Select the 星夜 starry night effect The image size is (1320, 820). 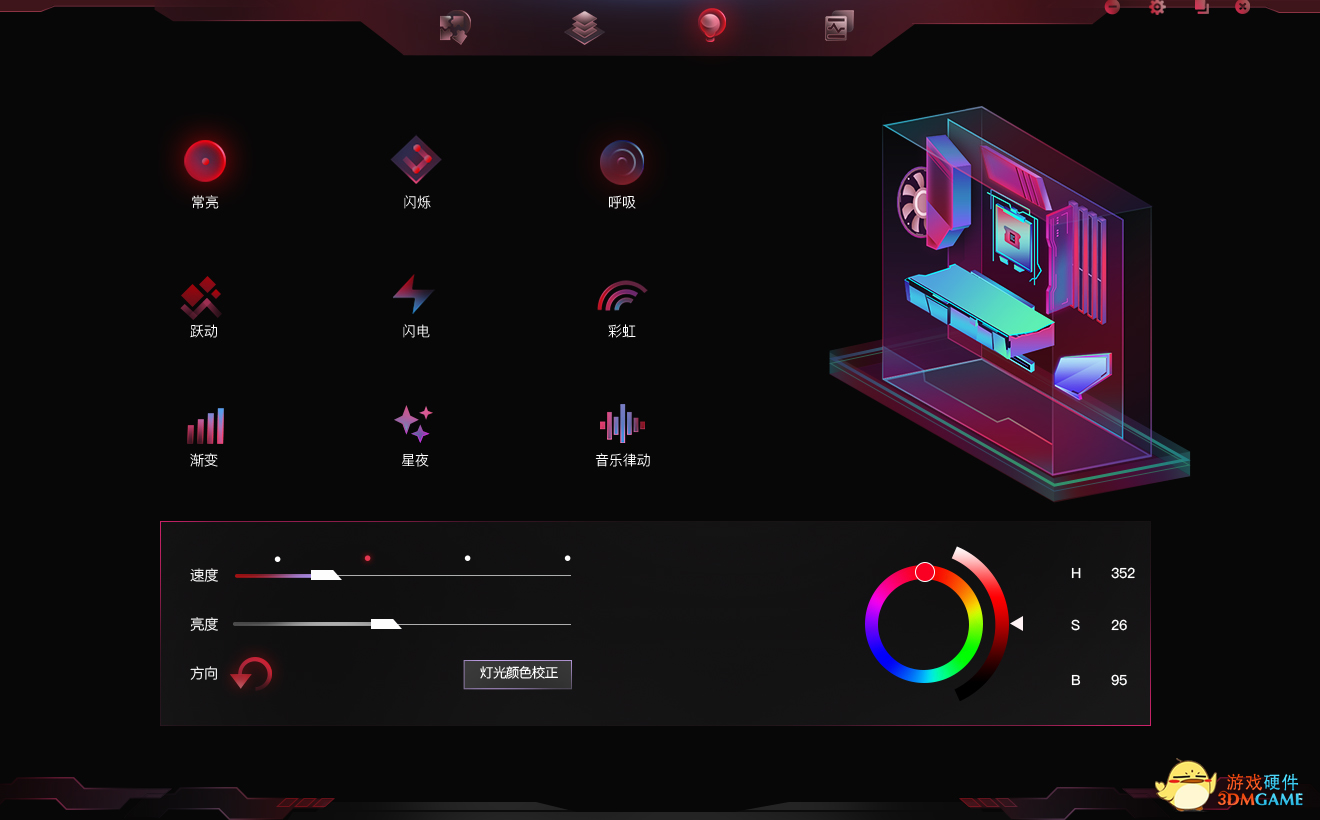click(413, 424)
